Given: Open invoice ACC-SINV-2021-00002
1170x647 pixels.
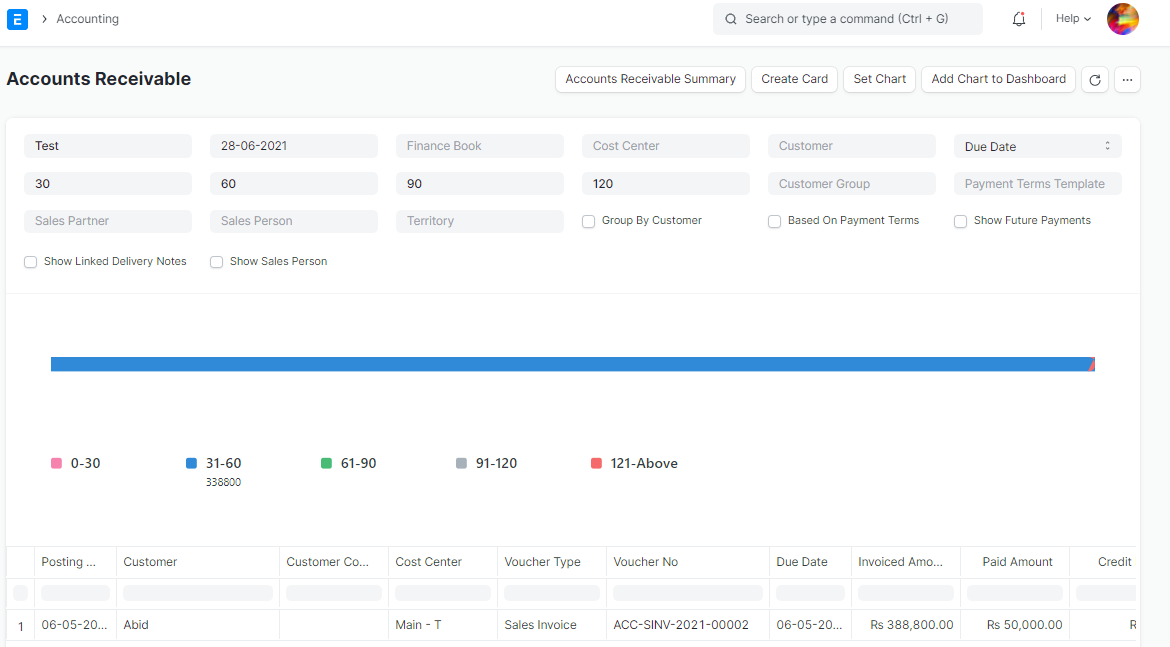Looking at the screenshot, I should point(679,624).
